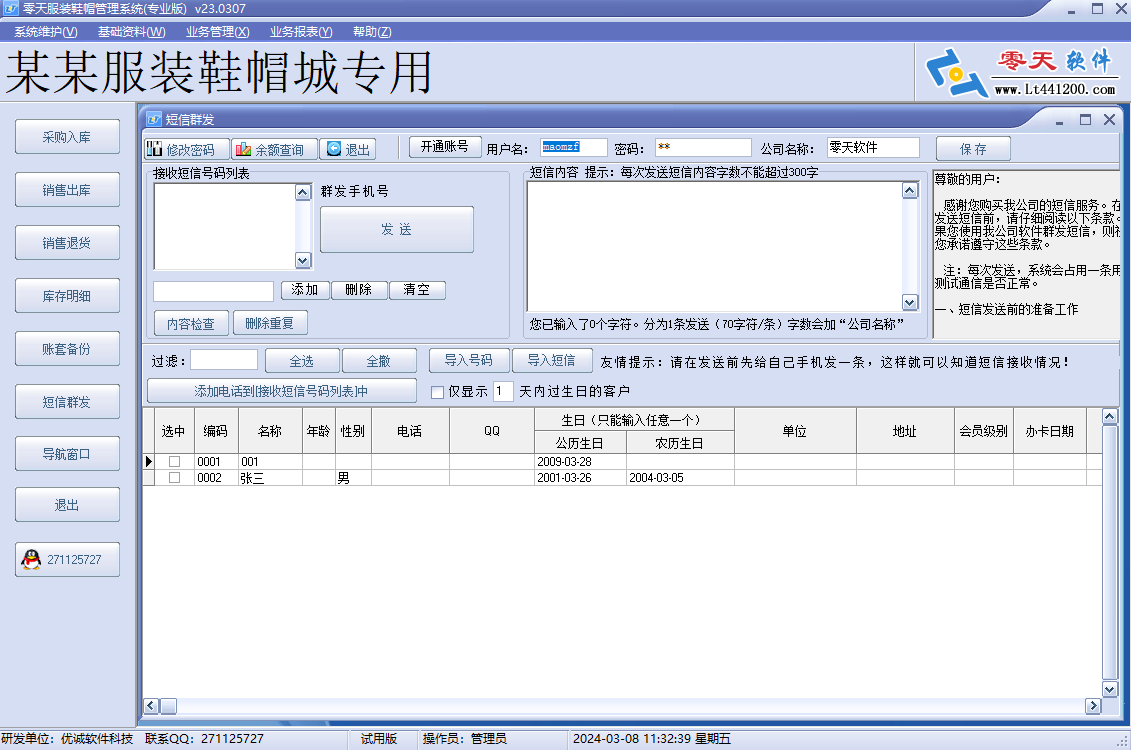Click the 发送 button
Image resolution: width=1131 pixels, height=750 pixels.
click(397, 229)
